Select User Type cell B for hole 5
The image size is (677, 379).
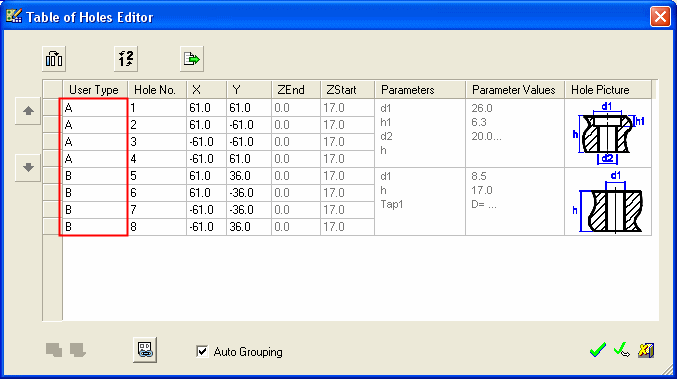[95, 176]
